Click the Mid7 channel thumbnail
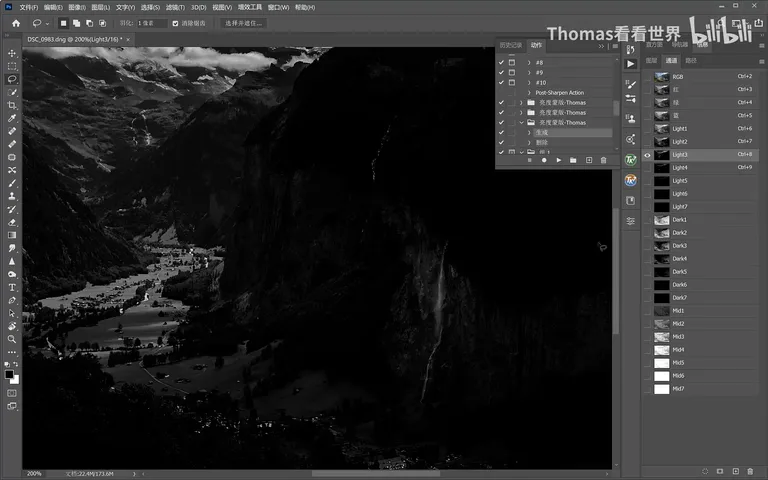 tap(662, 389)
